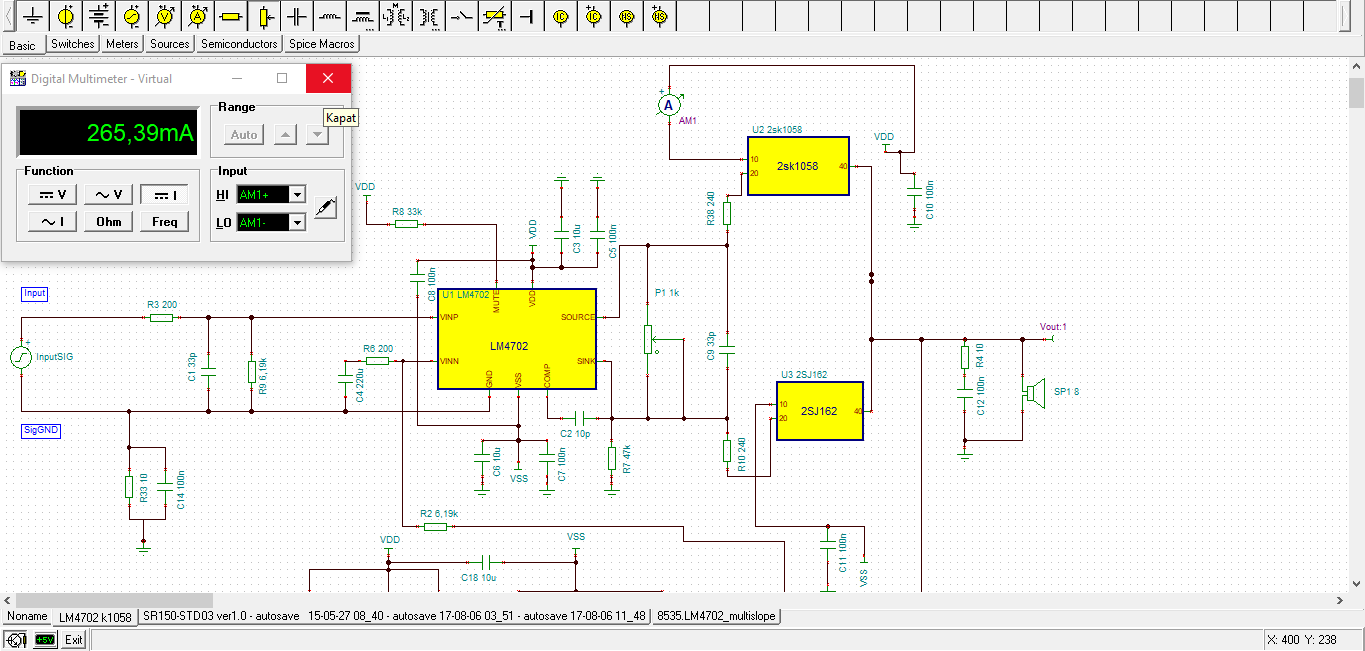Increase multimeter range with up arrow

tap(285, 135)
